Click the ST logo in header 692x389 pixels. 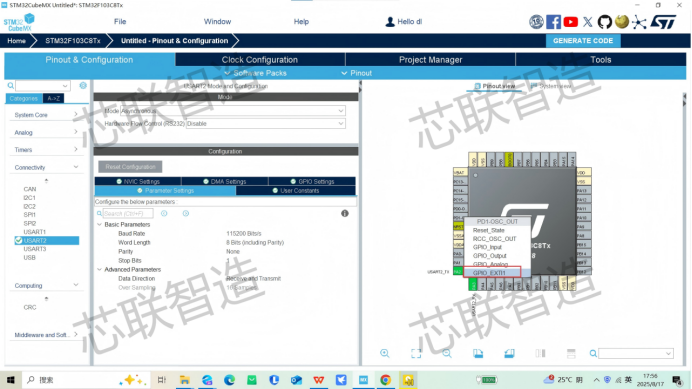[663, 22]
